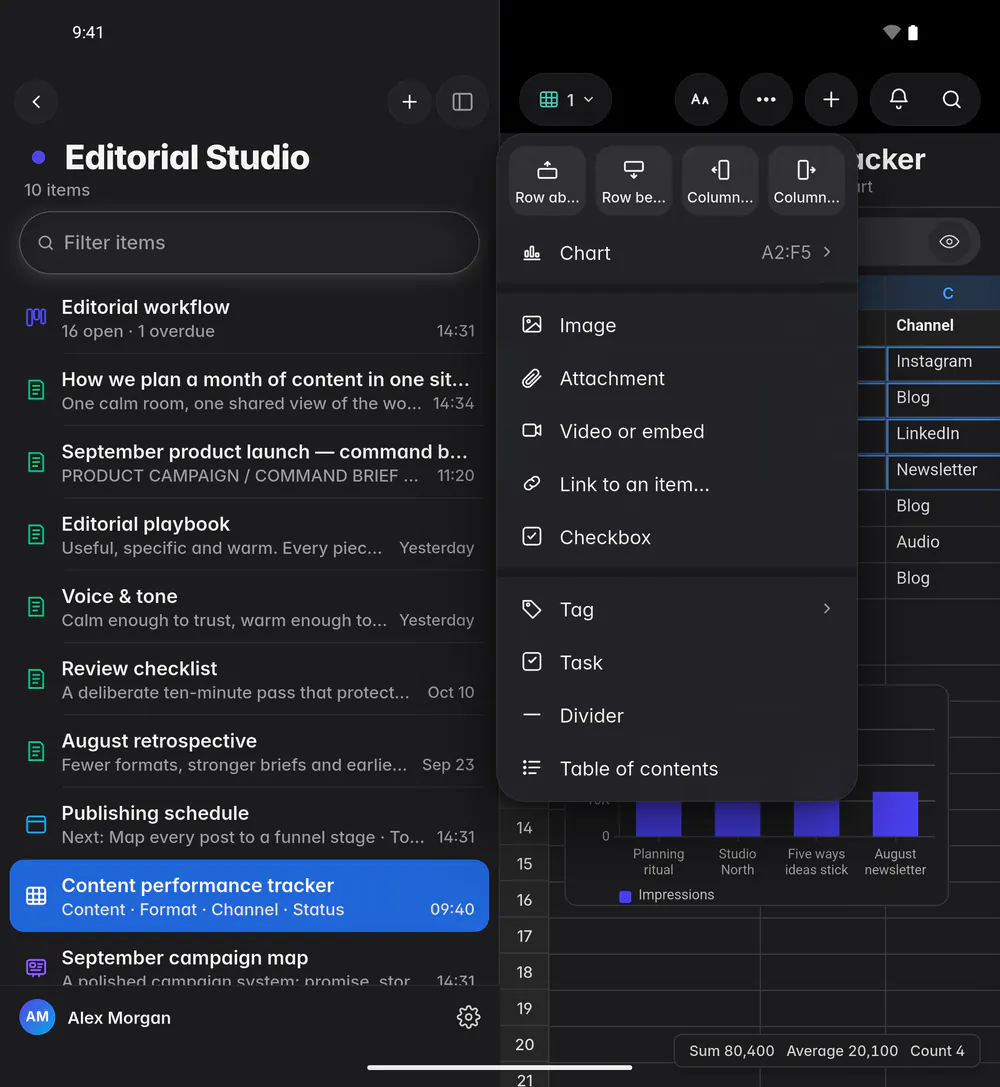Open 'How we plan a month of content' doc

click(x=249, y=391)
